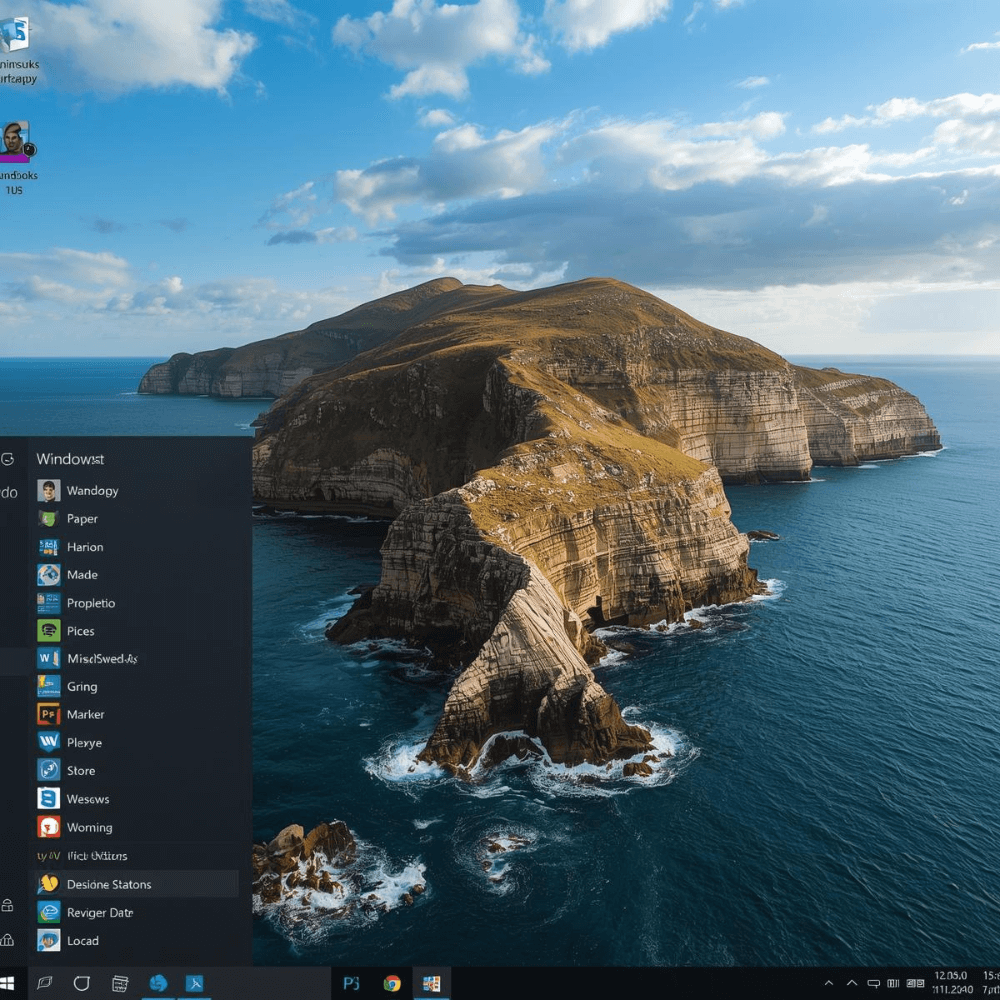Select Paper in the Start menu list

coord(82,519)
